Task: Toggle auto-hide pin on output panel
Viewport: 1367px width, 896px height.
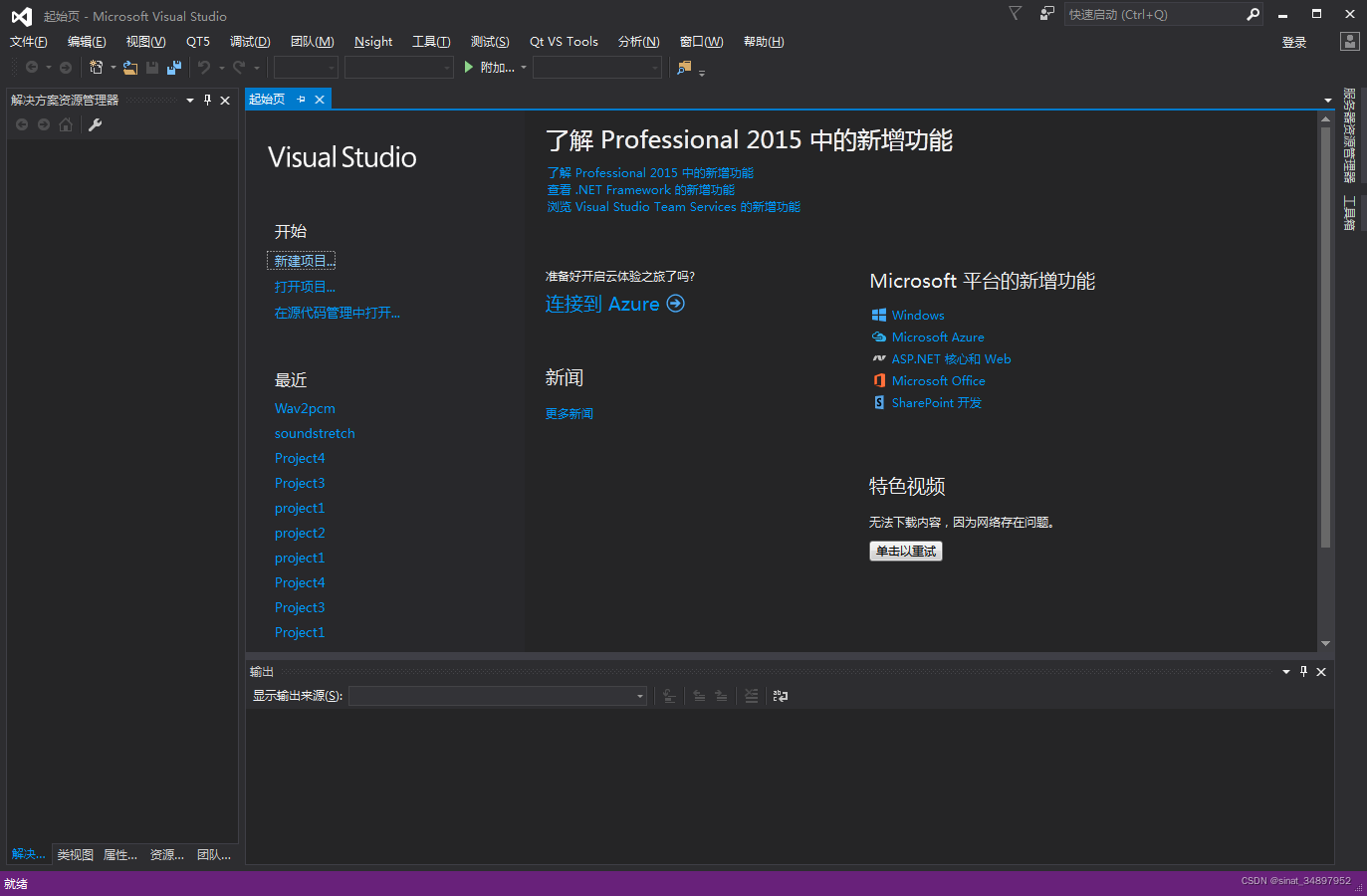Action: point(1303,672)
